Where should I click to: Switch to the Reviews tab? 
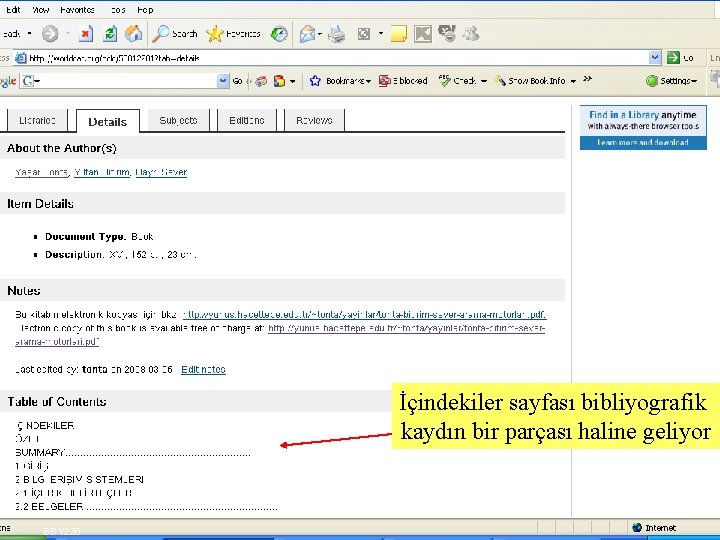pyautogui.click(x=314, y=120)
